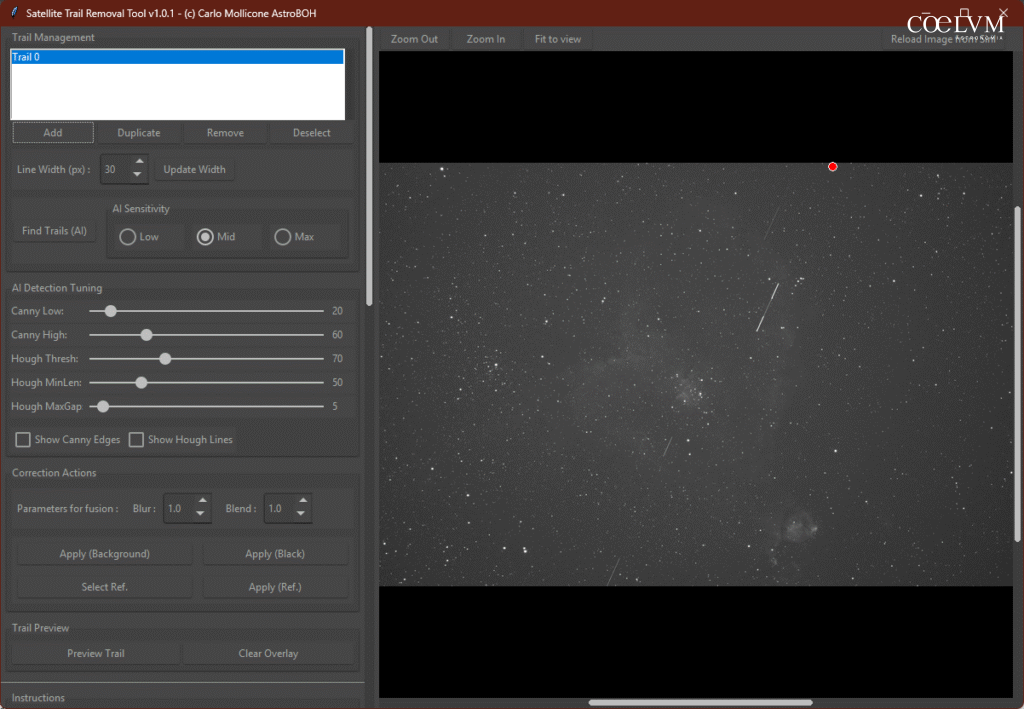The width and height of the screenshot is (1024, 709).
Task: Click the Zoom Out toolbar button
Action: pyautogui.click(x=414, y=39)
